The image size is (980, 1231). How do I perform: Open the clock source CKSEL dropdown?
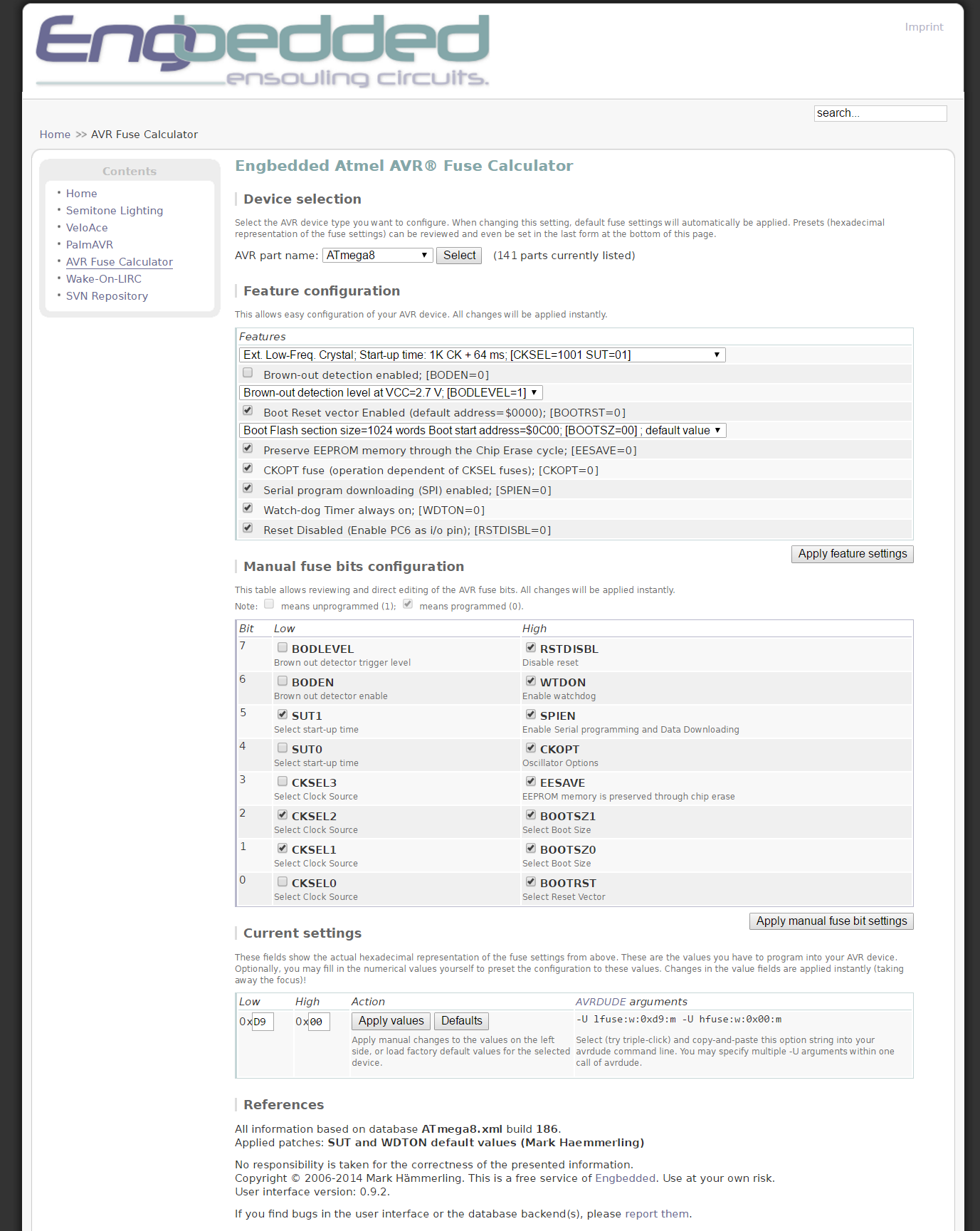click(483, 355)
